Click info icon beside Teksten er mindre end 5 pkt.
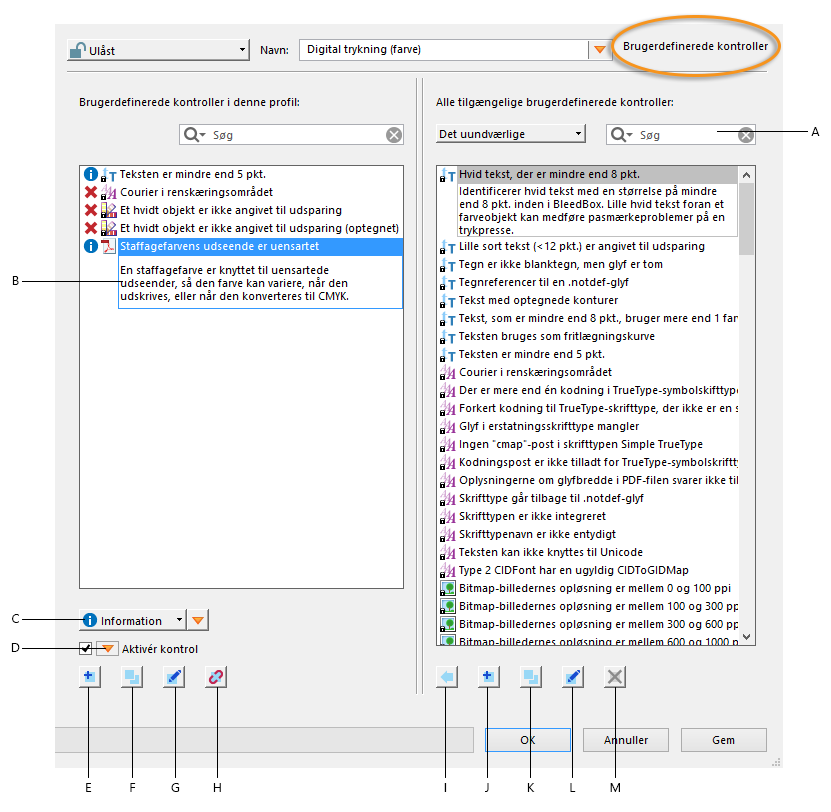831x812 pixels. (91, 174)
